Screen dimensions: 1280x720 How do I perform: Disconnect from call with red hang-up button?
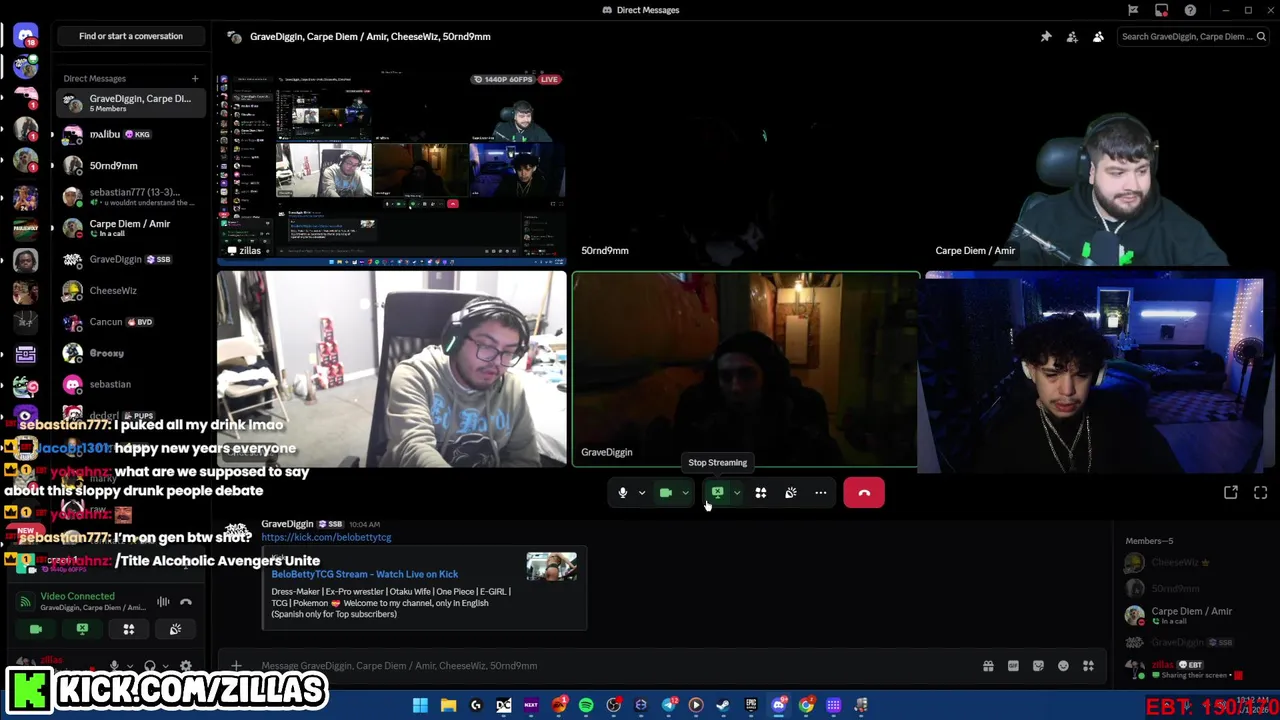(x=864, y=493)
